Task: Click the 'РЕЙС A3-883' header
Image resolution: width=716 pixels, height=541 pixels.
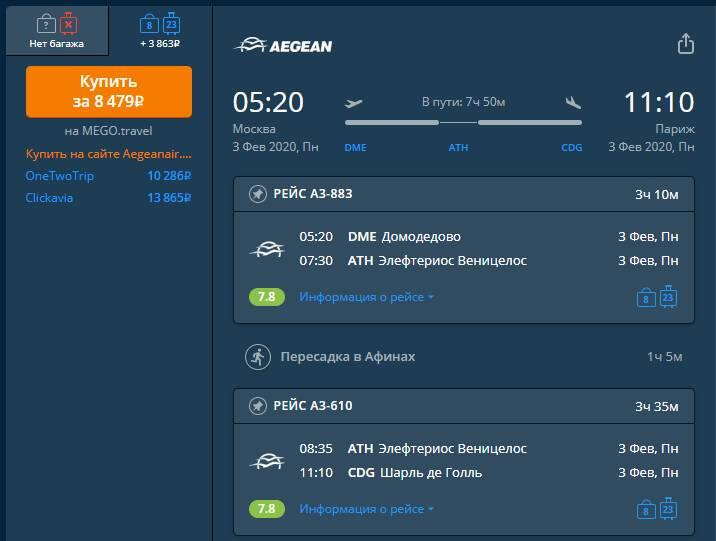Action: (x=464, y=194)
